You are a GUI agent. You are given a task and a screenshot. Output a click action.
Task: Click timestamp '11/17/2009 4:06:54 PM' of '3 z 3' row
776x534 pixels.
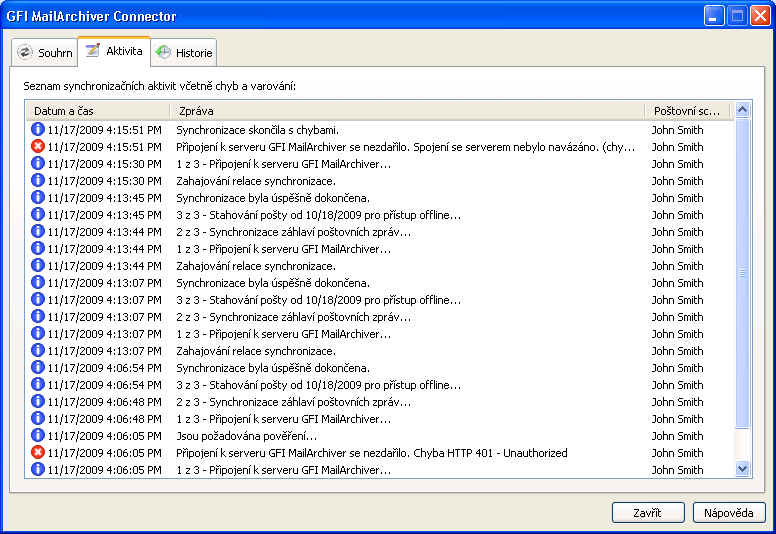(104, 385)
